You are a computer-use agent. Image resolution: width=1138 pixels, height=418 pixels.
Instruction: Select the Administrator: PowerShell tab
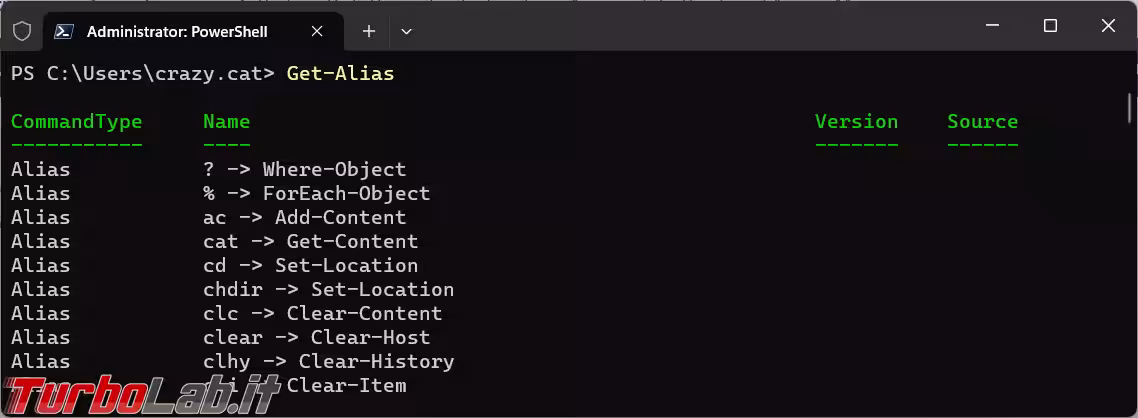click(x=177, y=31)
